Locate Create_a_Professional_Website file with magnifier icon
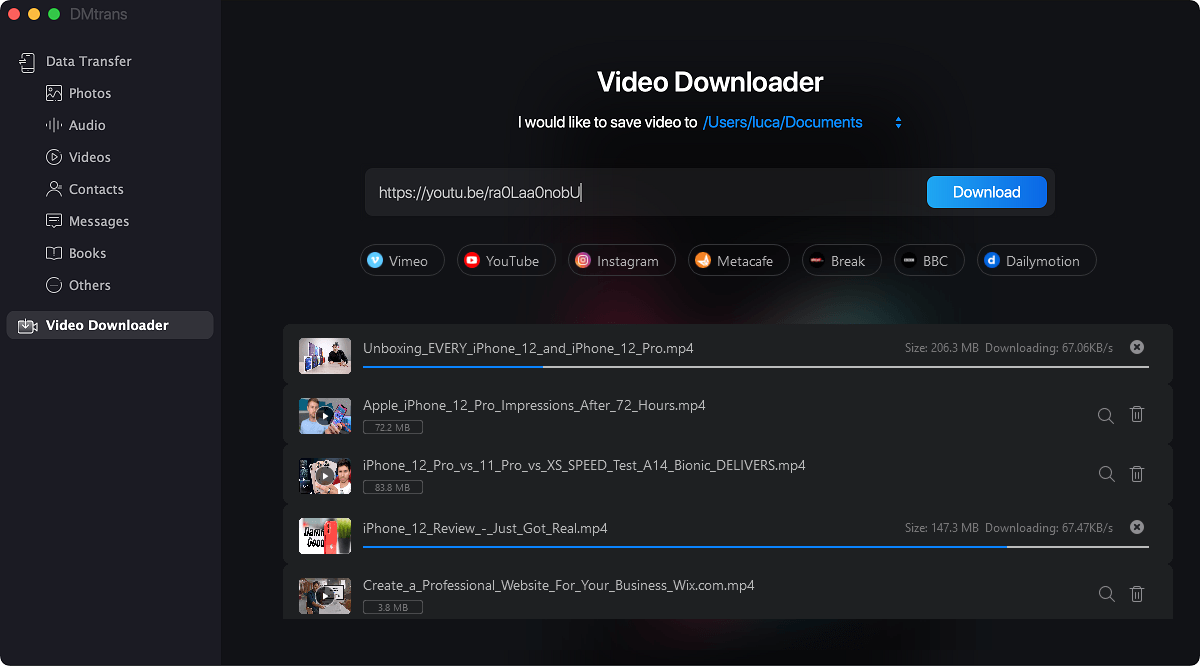Viewport: 1200px width, 666px height. pyautogui.click(x=1106, y=594)
